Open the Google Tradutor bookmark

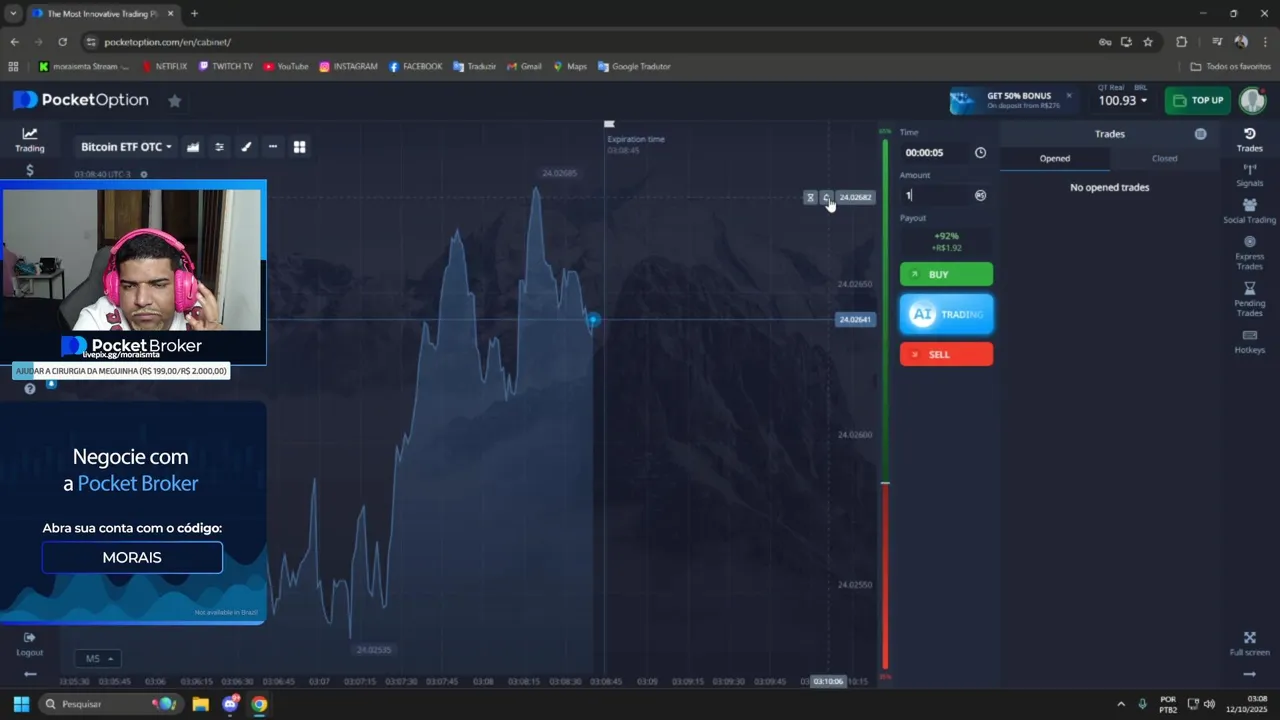click(634, 67)
